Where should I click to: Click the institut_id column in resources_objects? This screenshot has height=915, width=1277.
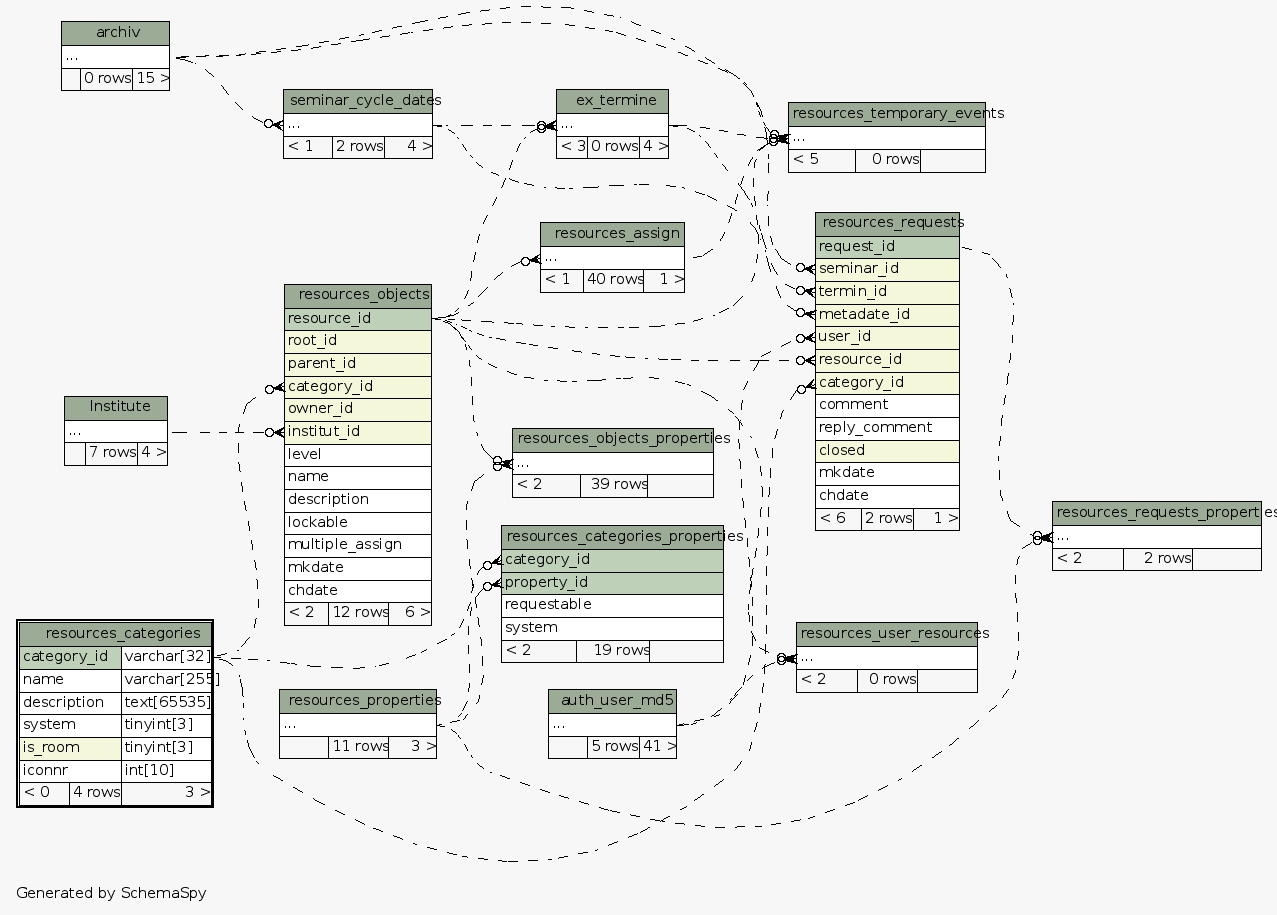coord(358,432)
